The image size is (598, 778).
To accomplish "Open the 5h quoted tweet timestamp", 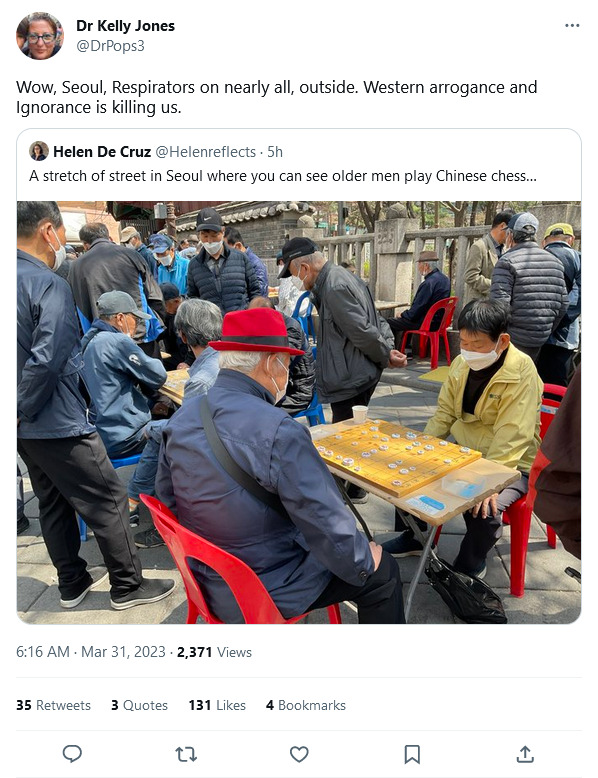I will pyautogui.click(x=275, y=152).
